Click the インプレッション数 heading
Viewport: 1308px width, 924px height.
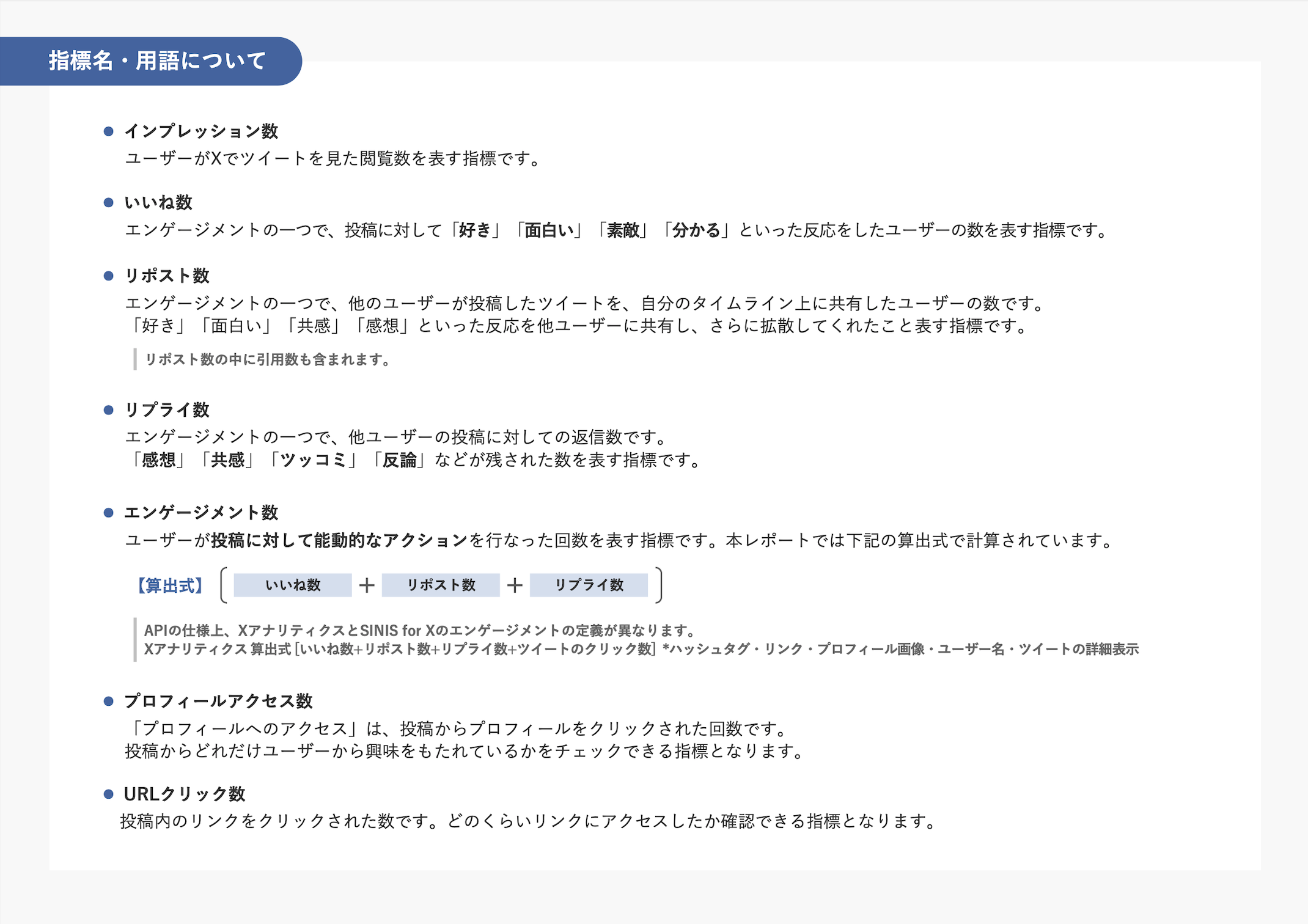(x=201, y=131)
